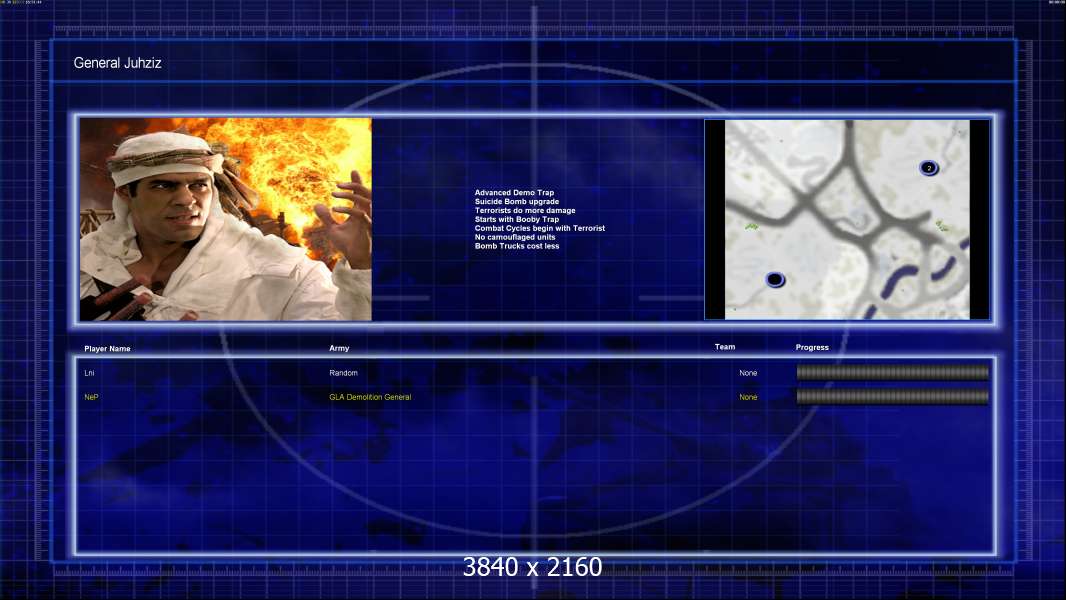The height and width of the screenshot is (600, 1066).
Task: Click NeP's loading progress bar
Action: (x=893, y=396)
